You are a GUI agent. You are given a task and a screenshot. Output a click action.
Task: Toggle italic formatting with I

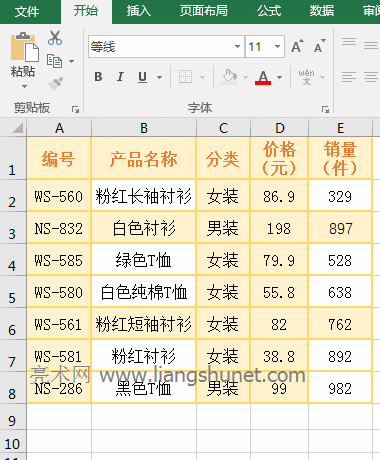pos(120,77)
